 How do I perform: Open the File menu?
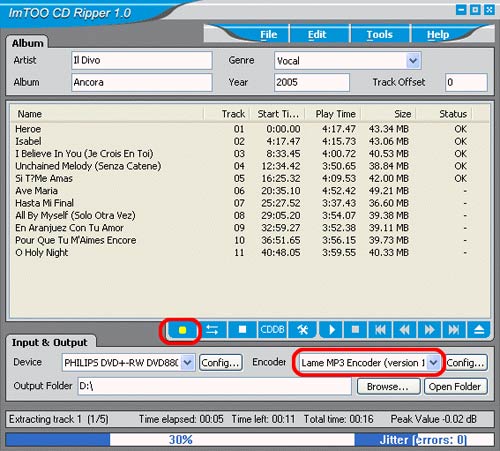pyautogui.click(x=268, y=34)
